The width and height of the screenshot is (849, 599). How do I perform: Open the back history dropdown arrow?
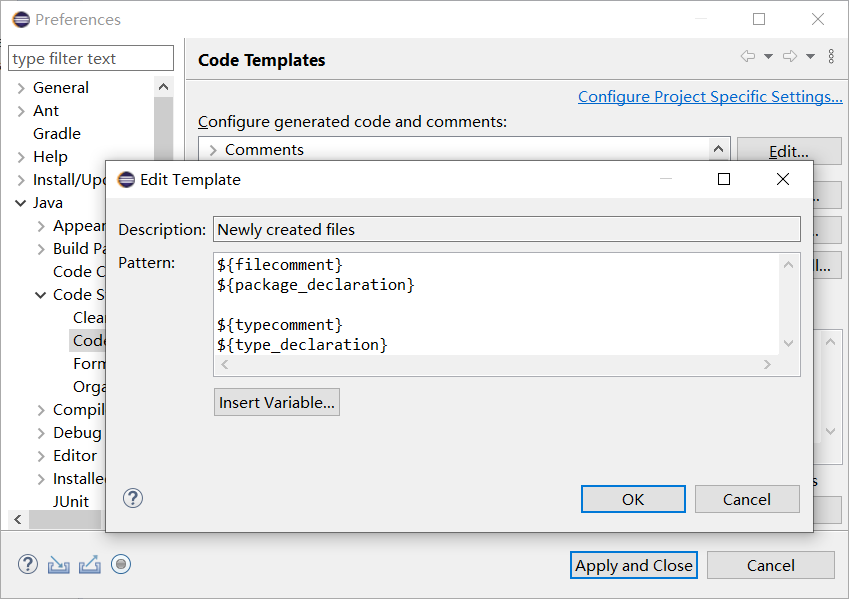(768, 57)
